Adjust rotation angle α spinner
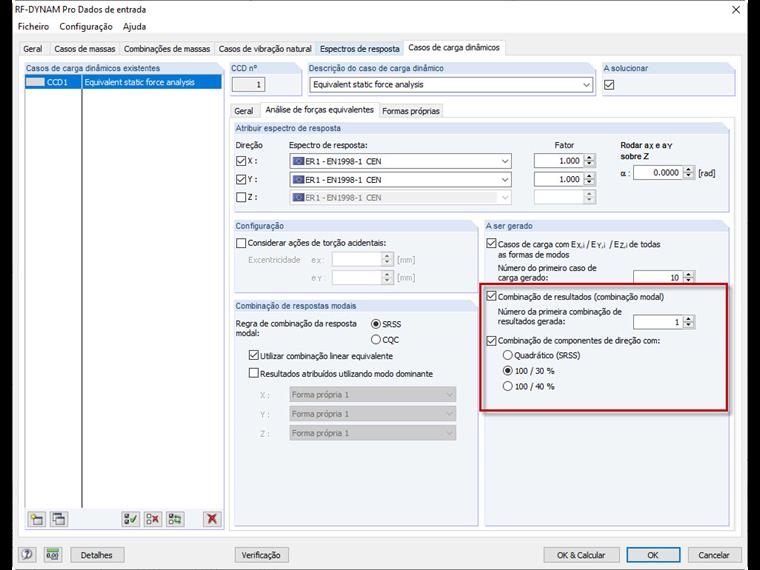This screenshot has height=570, width=760. click(689, 173)
